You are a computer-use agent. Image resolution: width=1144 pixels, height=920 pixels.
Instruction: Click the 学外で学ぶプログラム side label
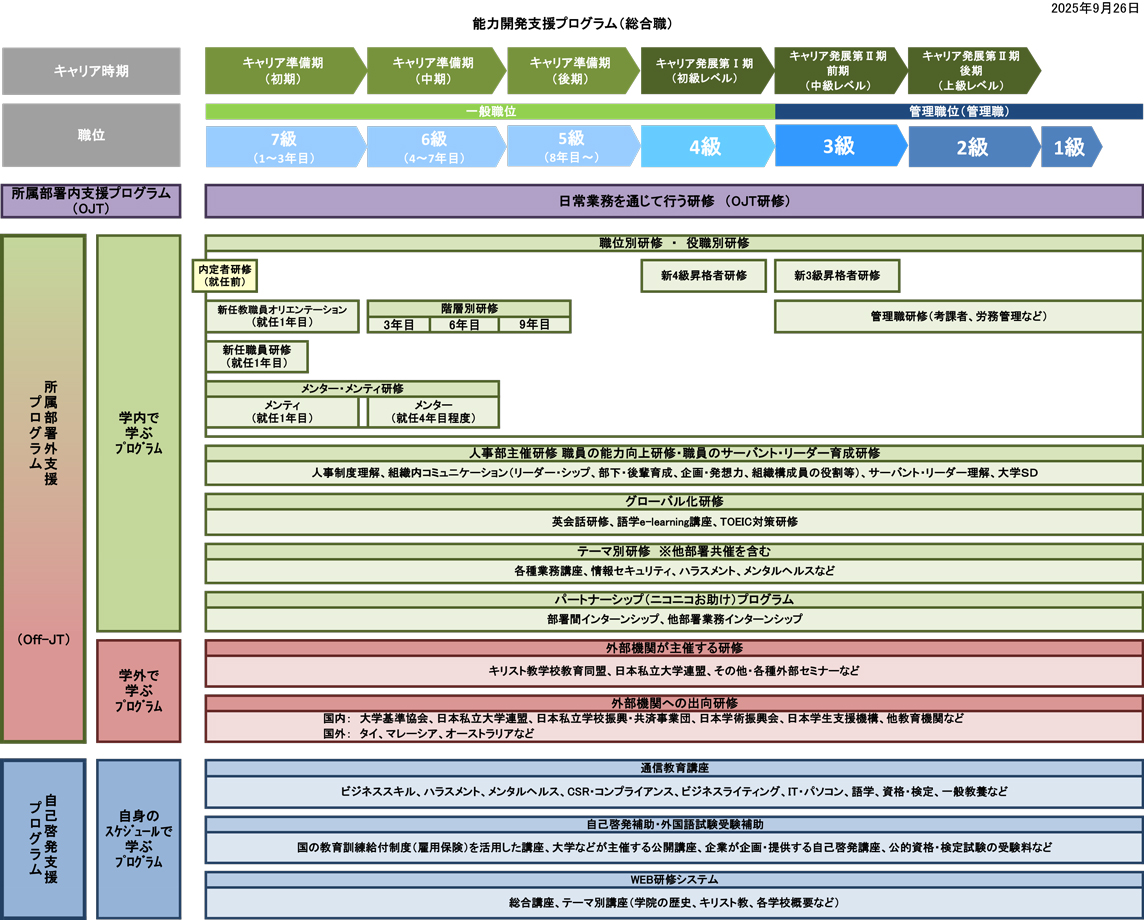139,691
